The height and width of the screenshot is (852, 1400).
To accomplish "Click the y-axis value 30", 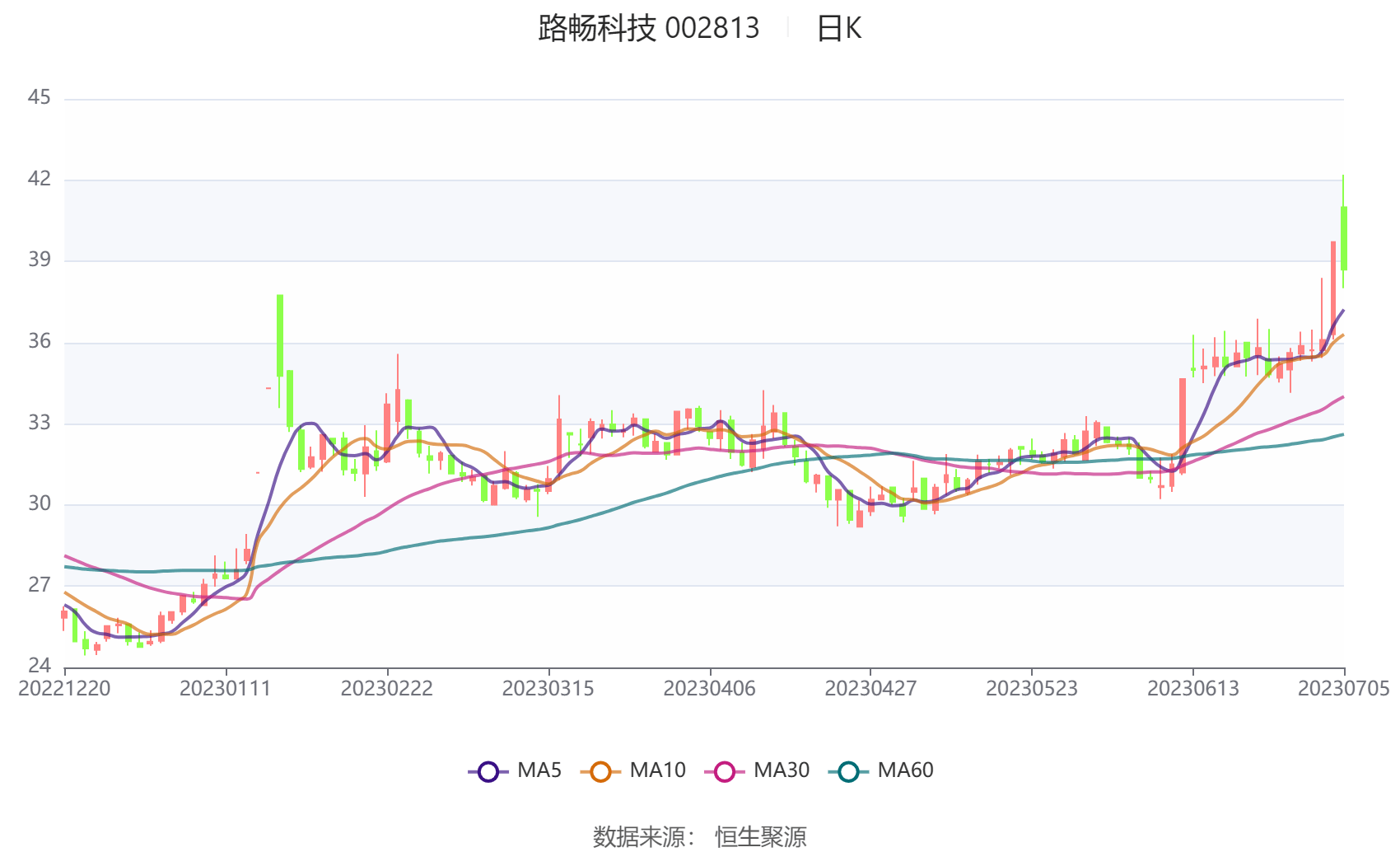I will coord(39,503).
